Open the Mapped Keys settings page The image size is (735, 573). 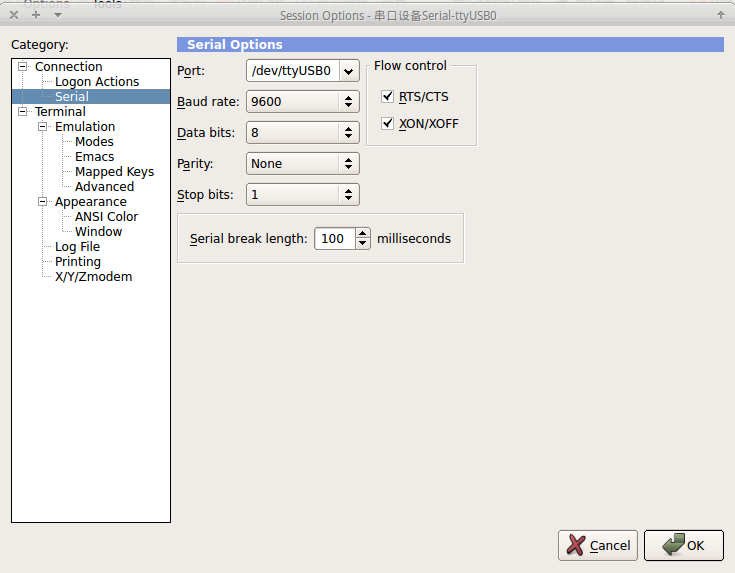click(x=114, y=172)
